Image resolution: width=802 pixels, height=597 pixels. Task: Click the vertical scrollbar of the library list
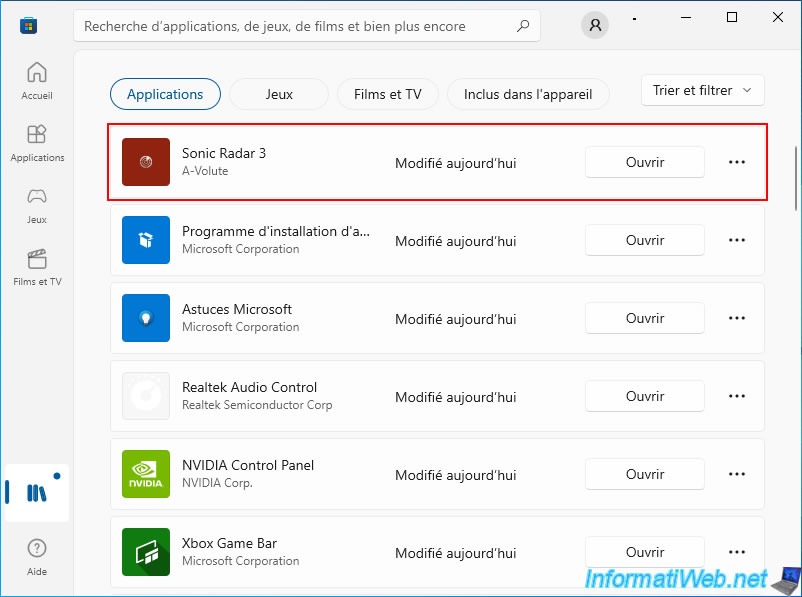pos(796,178)
